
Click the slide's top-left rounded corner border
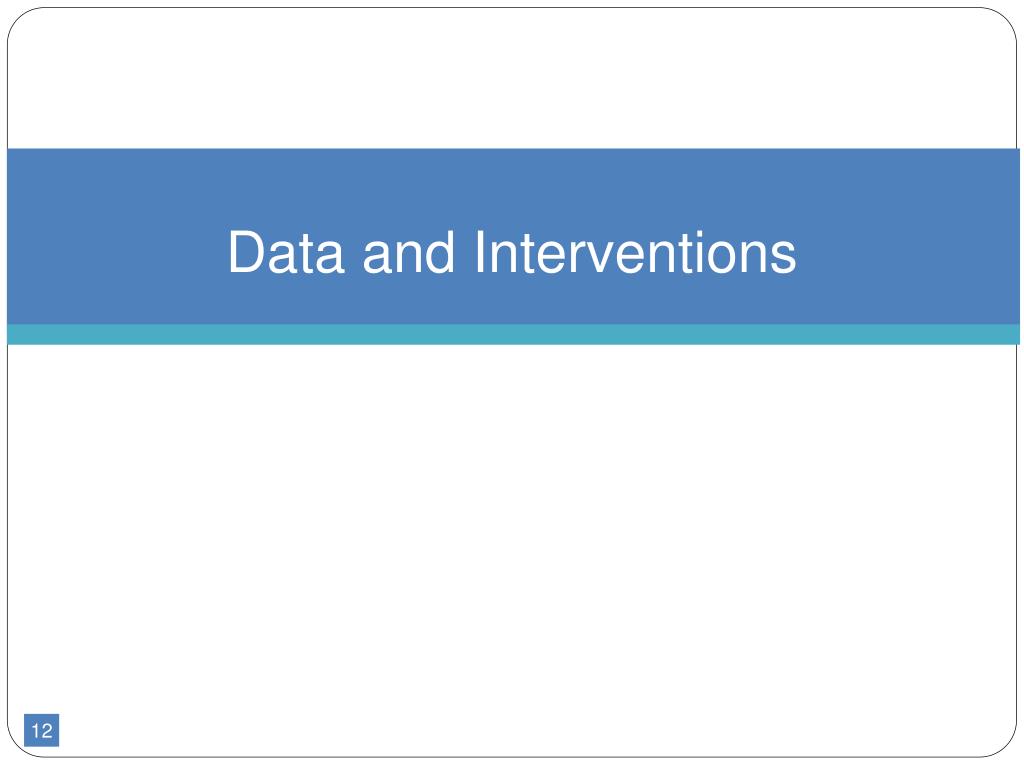coord(17,18)
